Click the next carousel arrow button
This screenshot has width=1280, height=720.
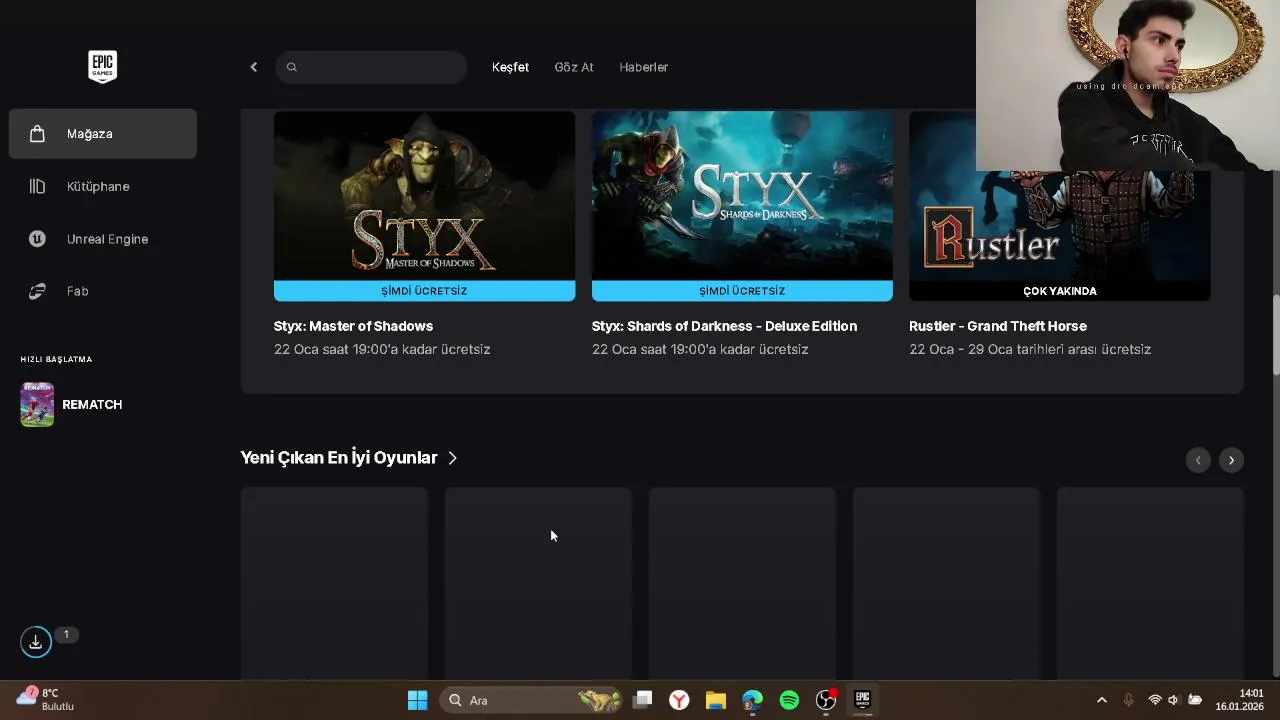(1231, 460)
